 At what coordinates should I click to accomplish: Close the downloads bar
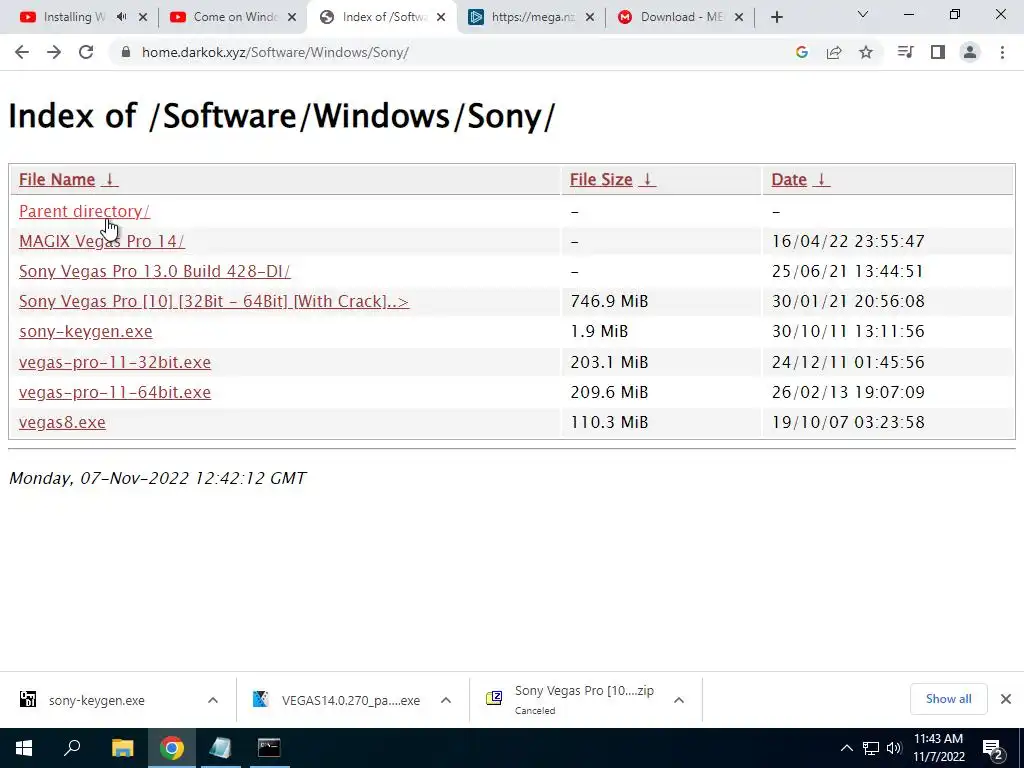pyautogui.click(x=1006, y=699)
